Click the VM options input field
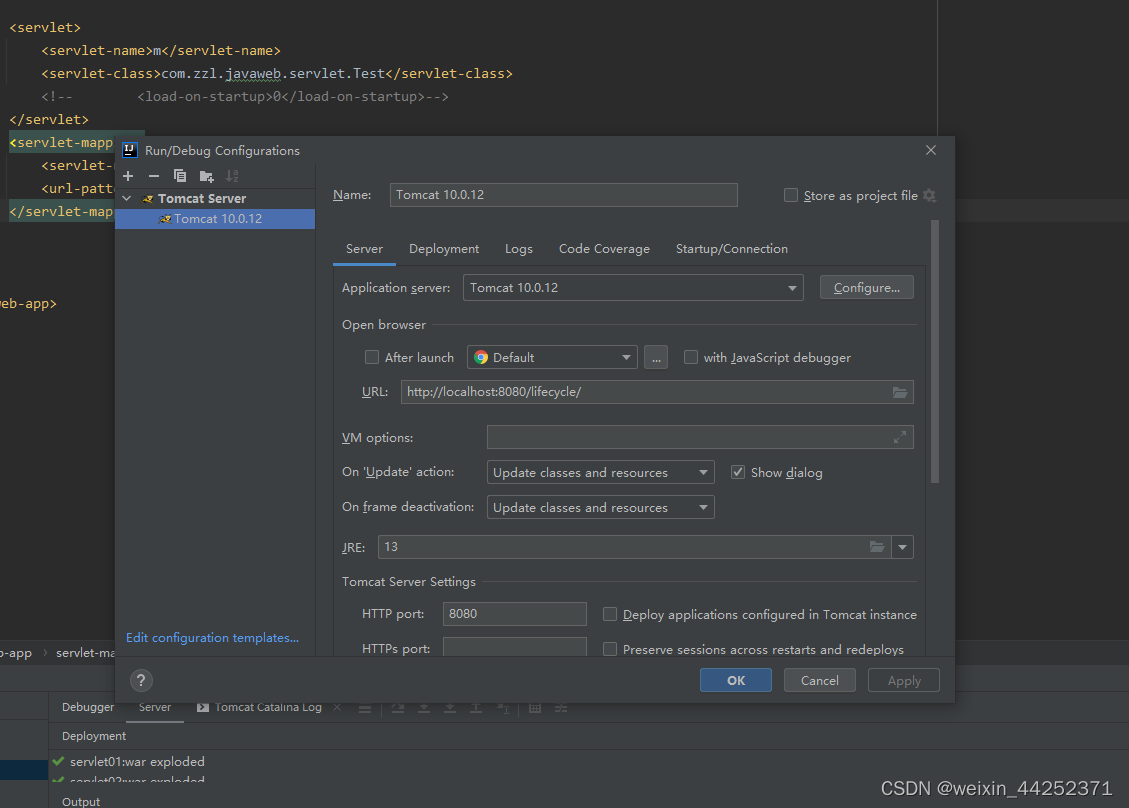 (x=700, y=437)
